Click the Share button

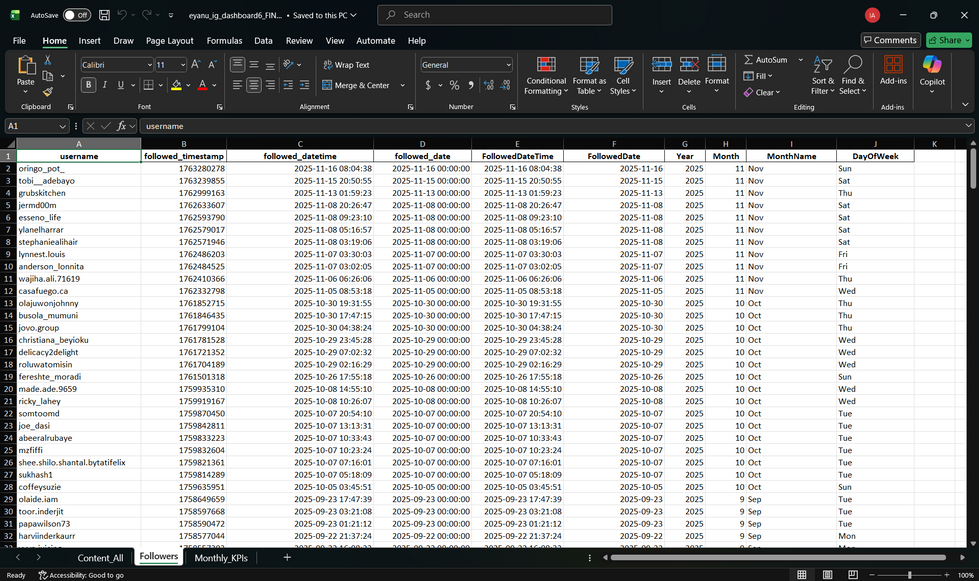tap(946, 39)
